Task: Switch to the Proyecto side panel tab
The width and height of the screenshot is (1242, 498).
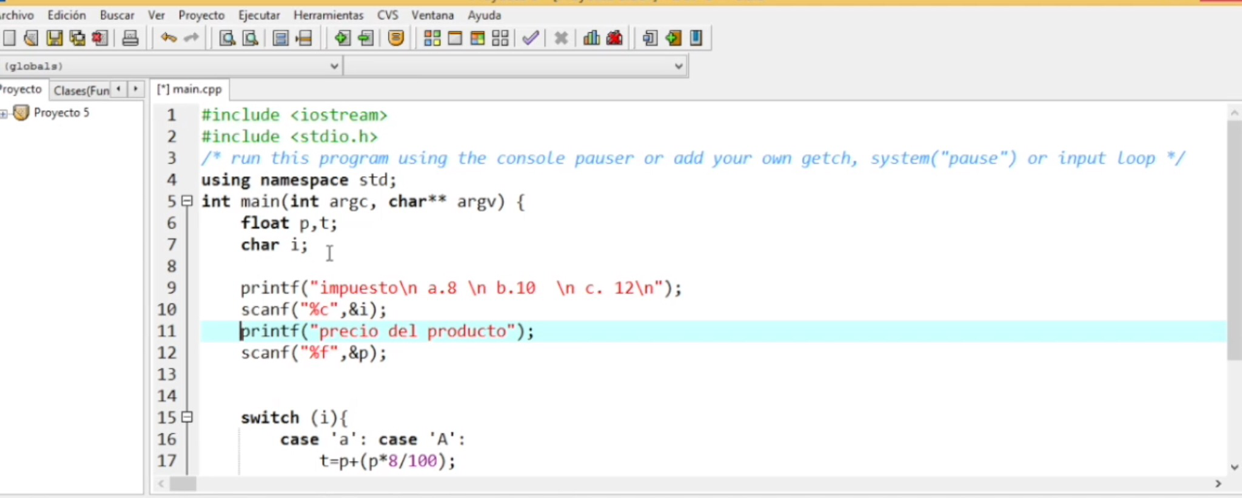Action: pyautogui.click(x=21, y=89)
